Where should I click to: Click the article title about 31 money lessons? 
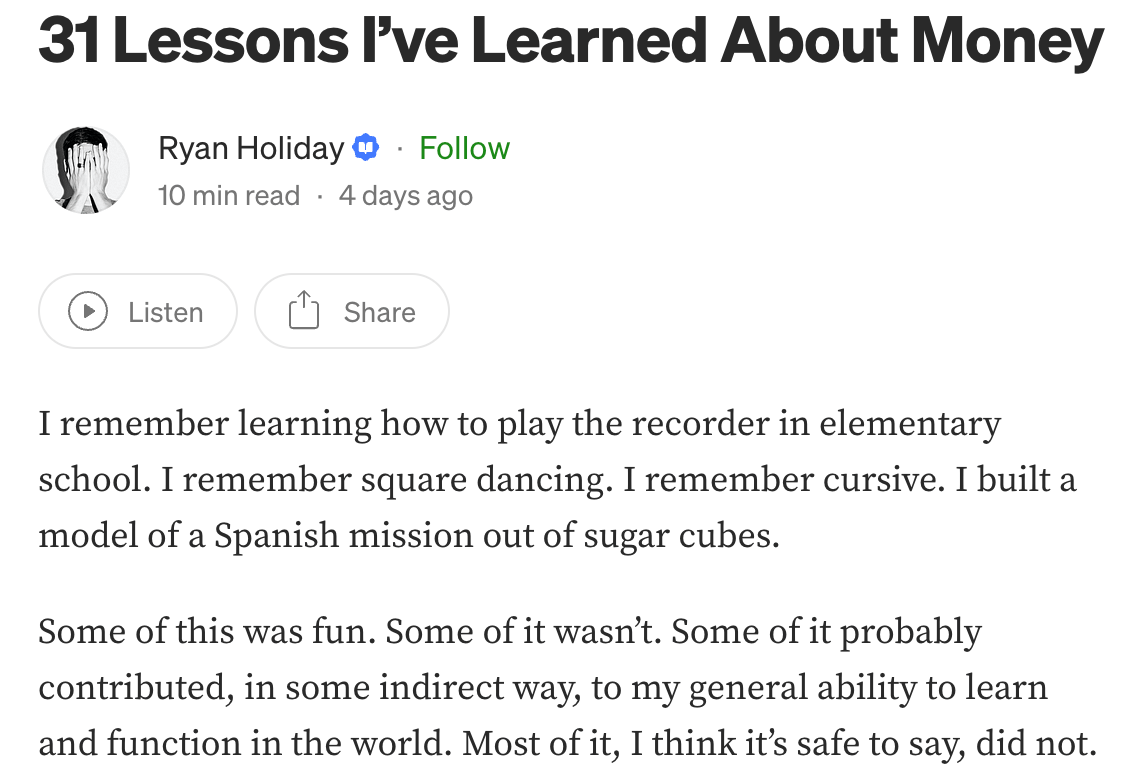click(570, 40)
